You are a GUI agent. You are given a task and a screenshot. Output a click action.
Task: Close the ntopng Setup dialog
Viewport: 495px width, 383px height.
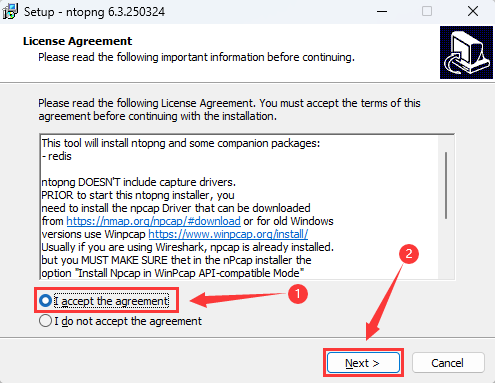[473, 12]
